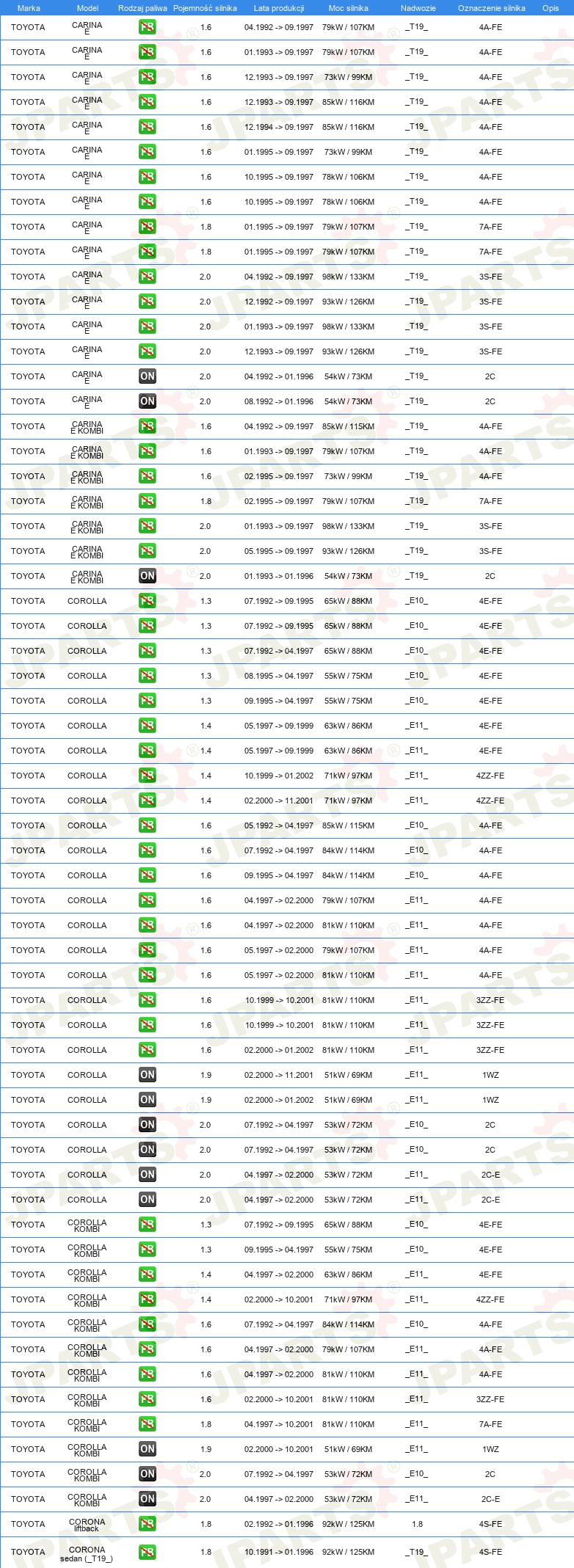This screenshot has width=574, height=1568.
Task: Click petrol icon for Corolla 1.6 09.1995 84kW
Action: pos(148,875)
